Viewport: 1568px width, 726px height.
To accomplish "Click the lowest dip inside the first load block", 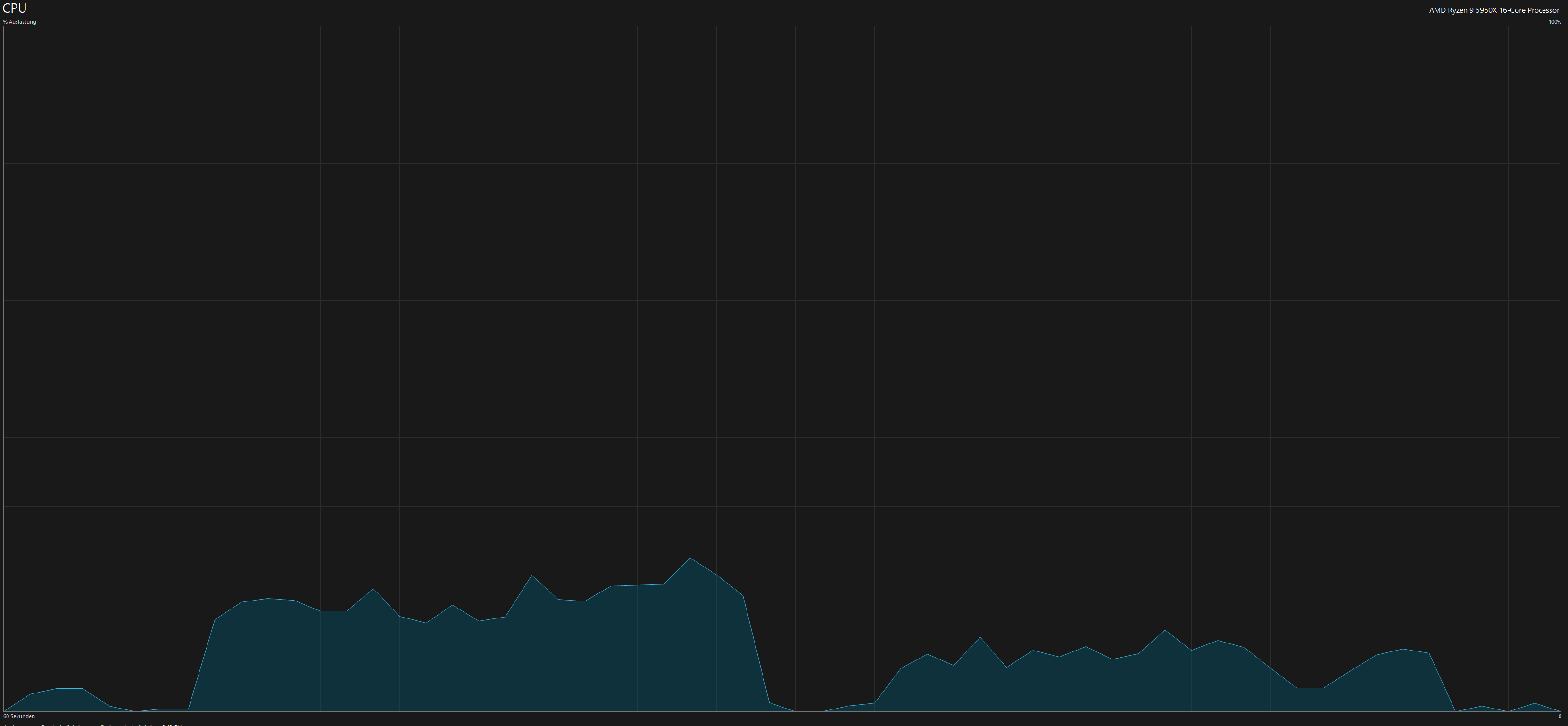I will pyautogui.click(x=425, y=623).
